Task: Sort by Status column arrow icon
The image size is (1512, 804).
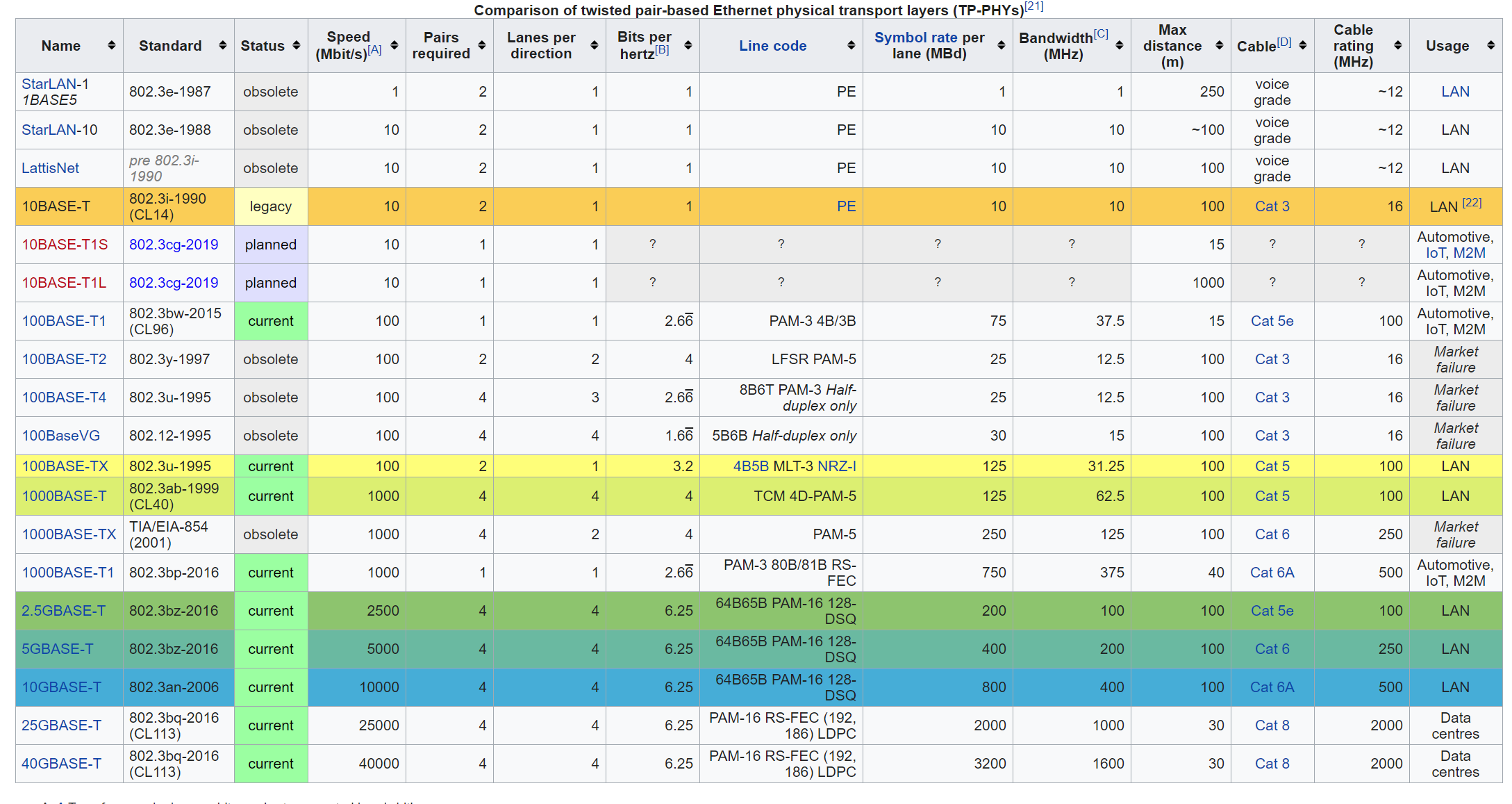Action: pyautogui.click(x=297, y=46)
